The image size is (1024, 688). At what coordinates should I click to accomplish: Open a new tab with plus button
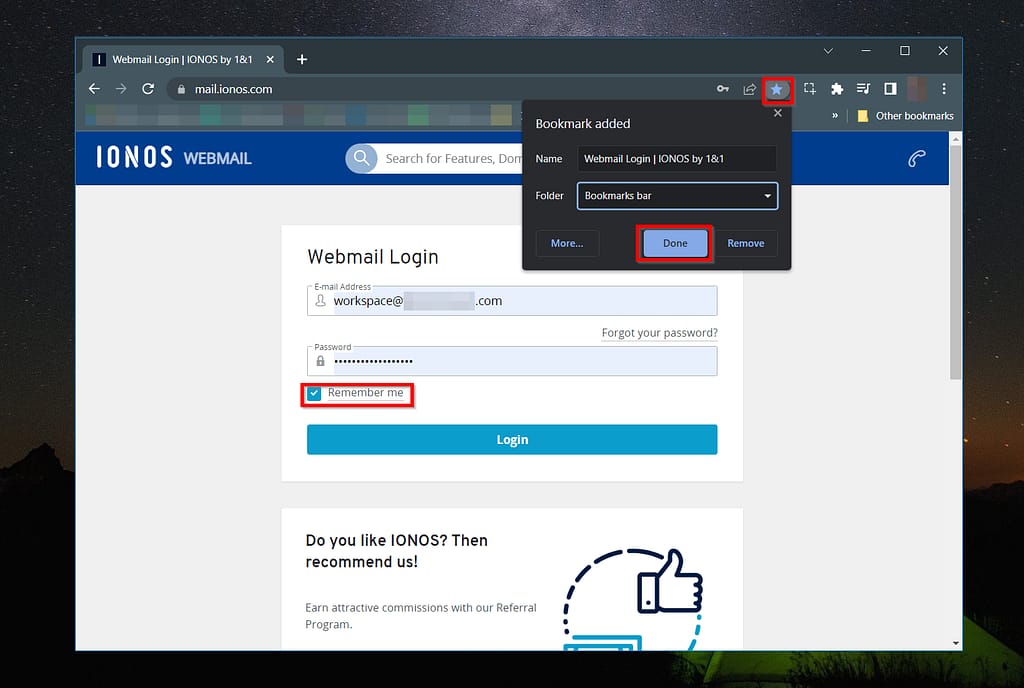pos(302,59)
